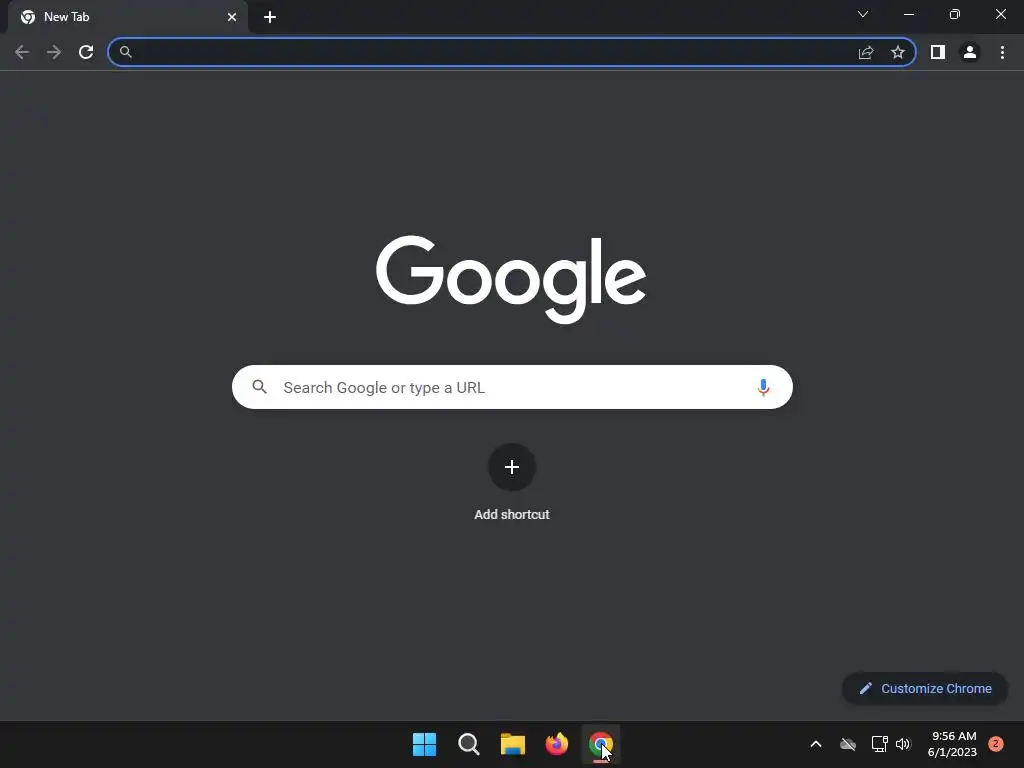Open the Chrome profile menu
Screen dimensions: 1024x768
(x=970, y=52)
